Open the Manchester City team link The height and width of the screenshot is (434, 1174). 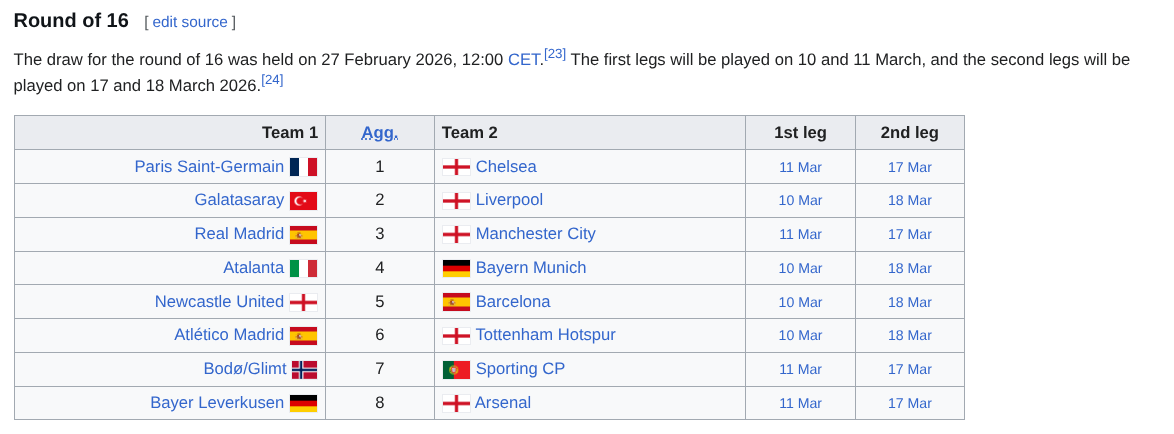[x=535, y=234]
